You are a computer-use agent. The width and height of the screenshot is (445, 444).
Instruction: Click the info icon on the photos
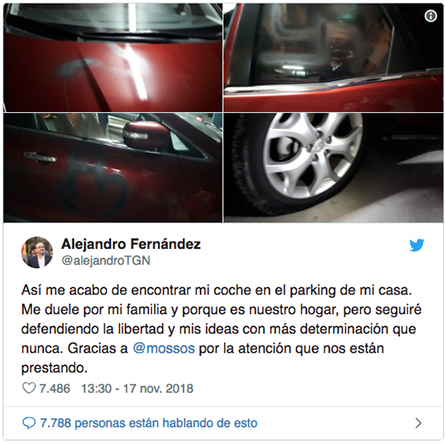pyautogui.click(x=431, y=16)
